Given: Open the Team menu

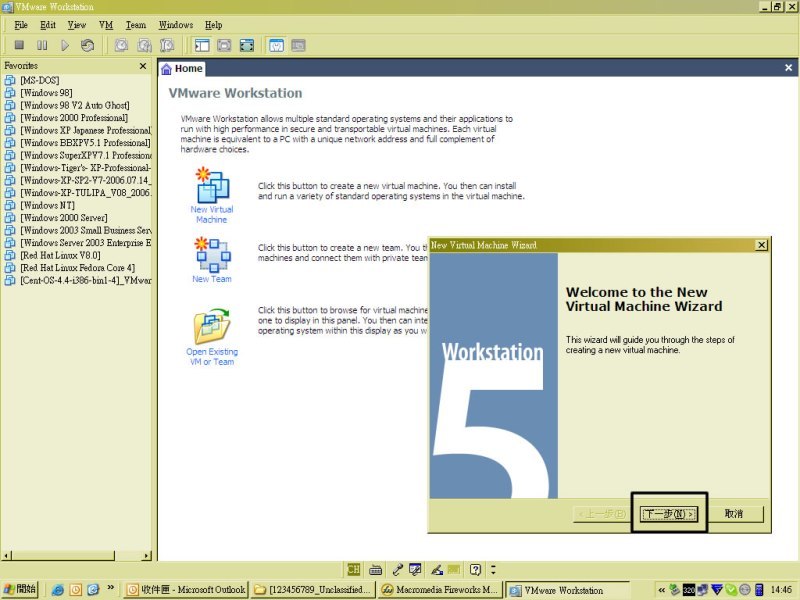Looking at the screenshot, I should [136, 25].
